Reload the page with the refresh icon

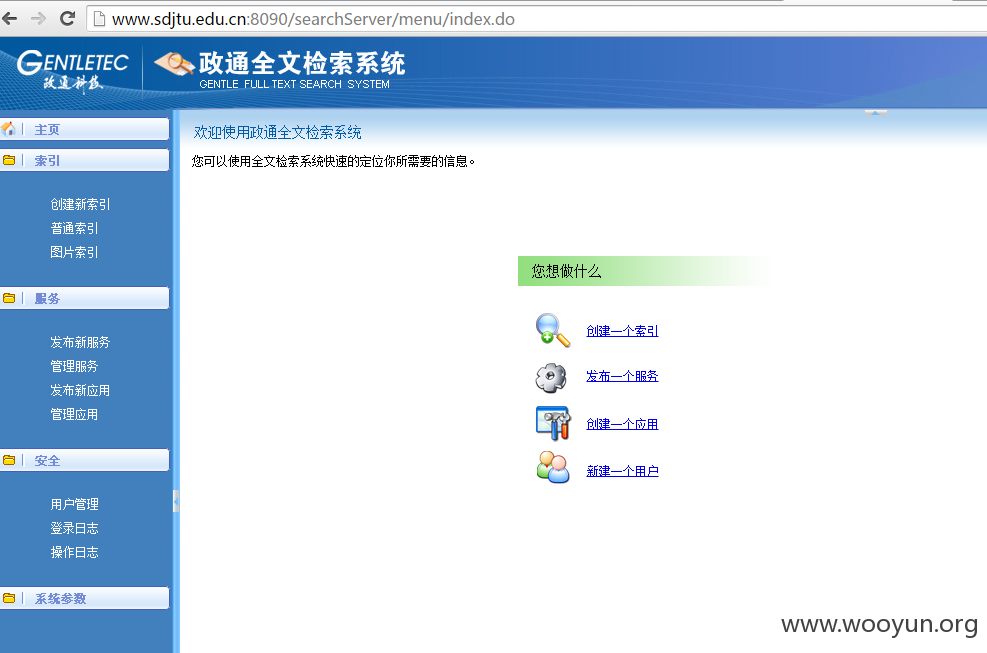point(67,19)
